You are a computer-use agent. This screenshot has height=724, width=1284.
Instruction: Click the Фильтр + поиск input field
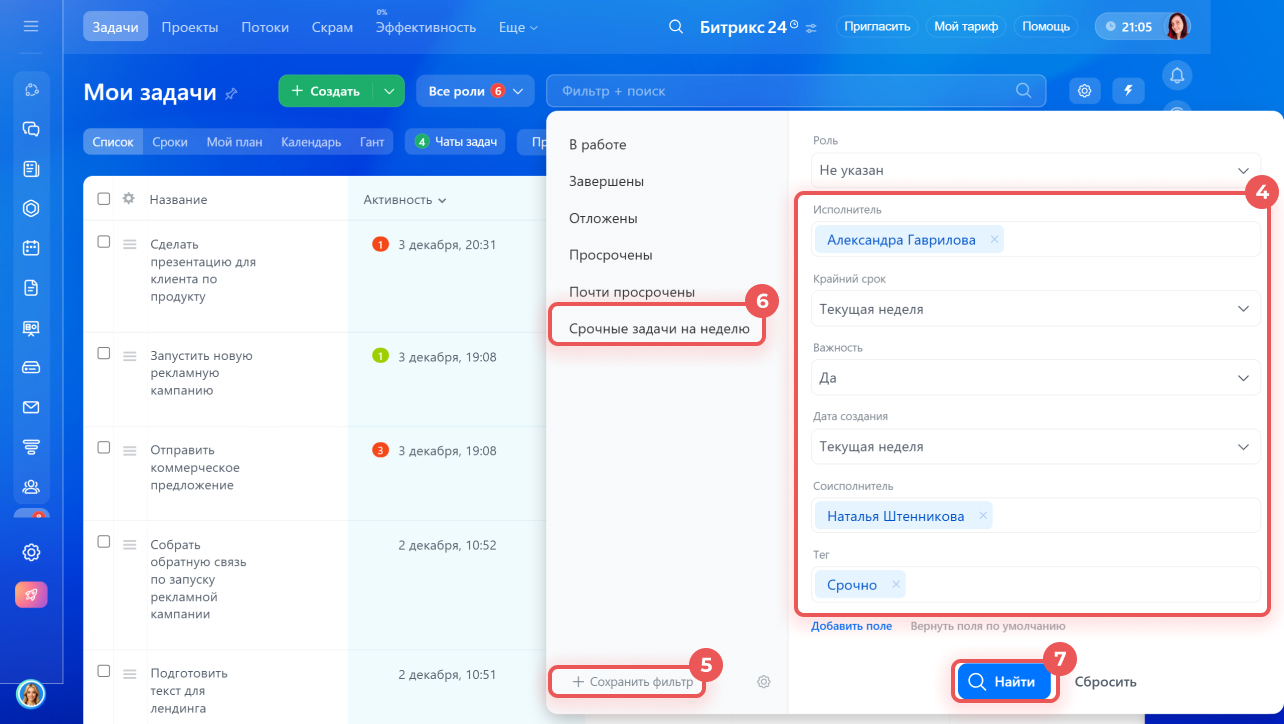point(780,91)
